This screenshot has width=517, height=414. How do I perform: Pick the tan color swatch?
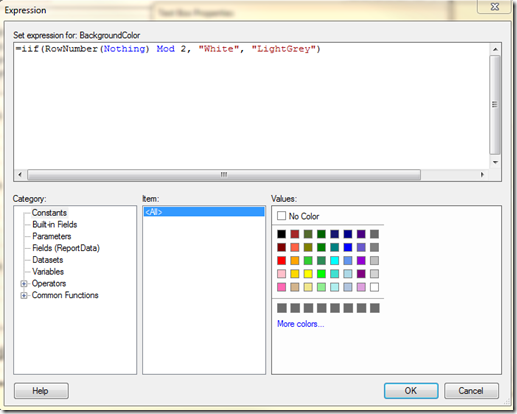[x=295, y=287]
